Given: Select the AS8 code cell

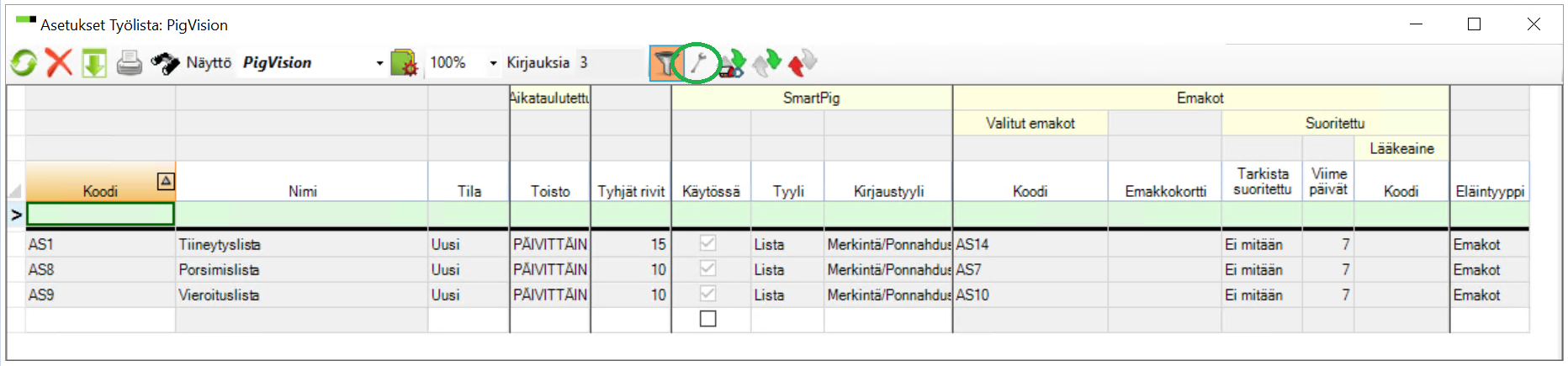Looking at the screenshot, I should point(101,269).
